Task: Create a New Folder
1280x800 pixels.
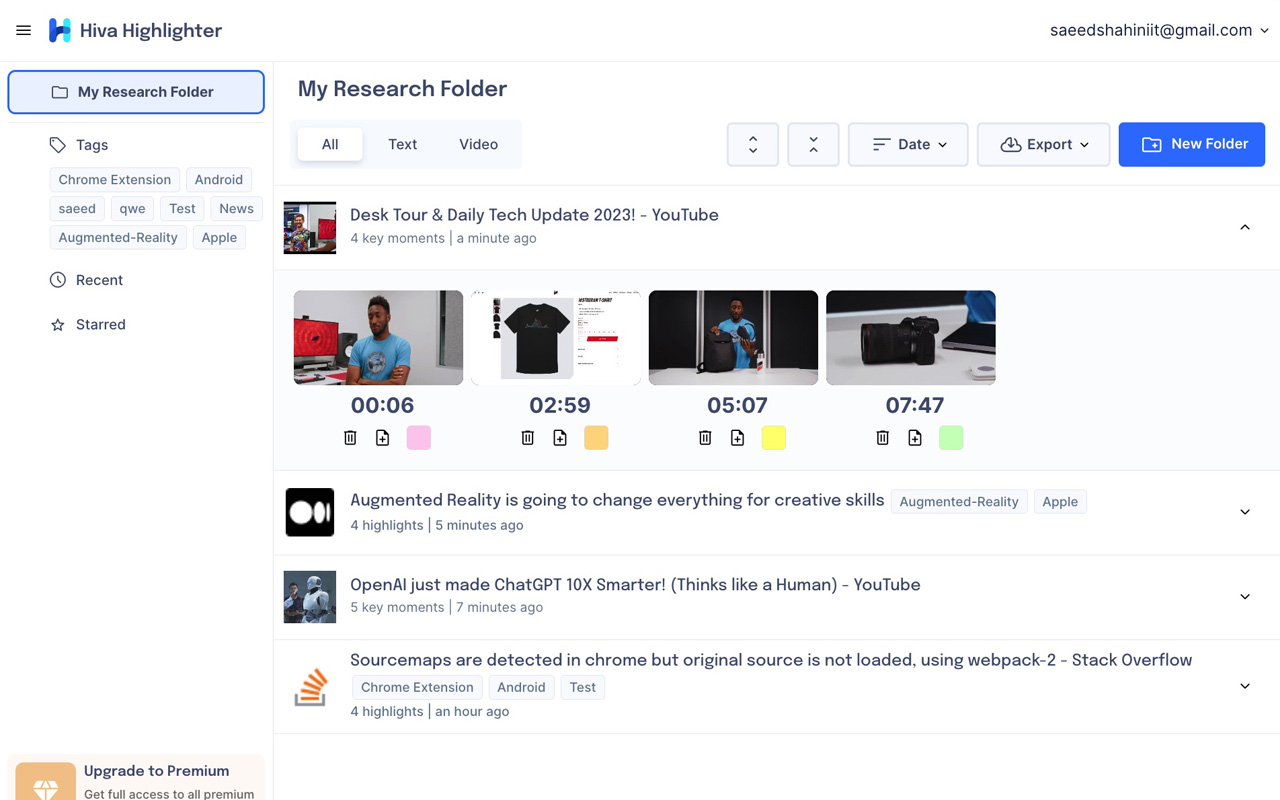Action: (1192, 144)
